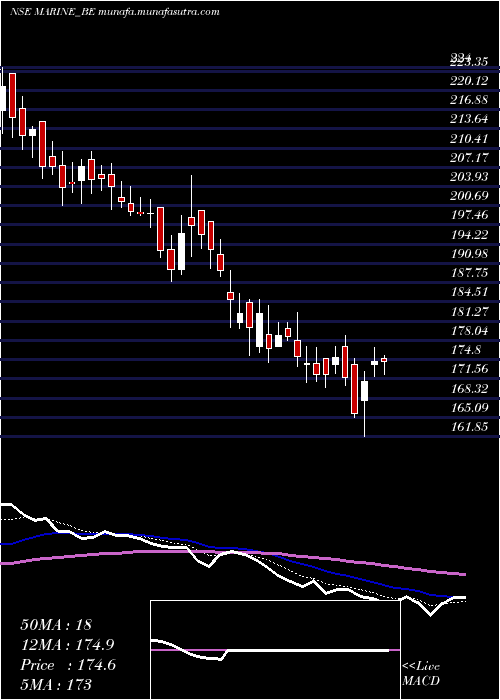Image resolution: width=500 pixels, height=700 pixels.
Task: Click the <<Live MACD label
Action: click(421, 673)
